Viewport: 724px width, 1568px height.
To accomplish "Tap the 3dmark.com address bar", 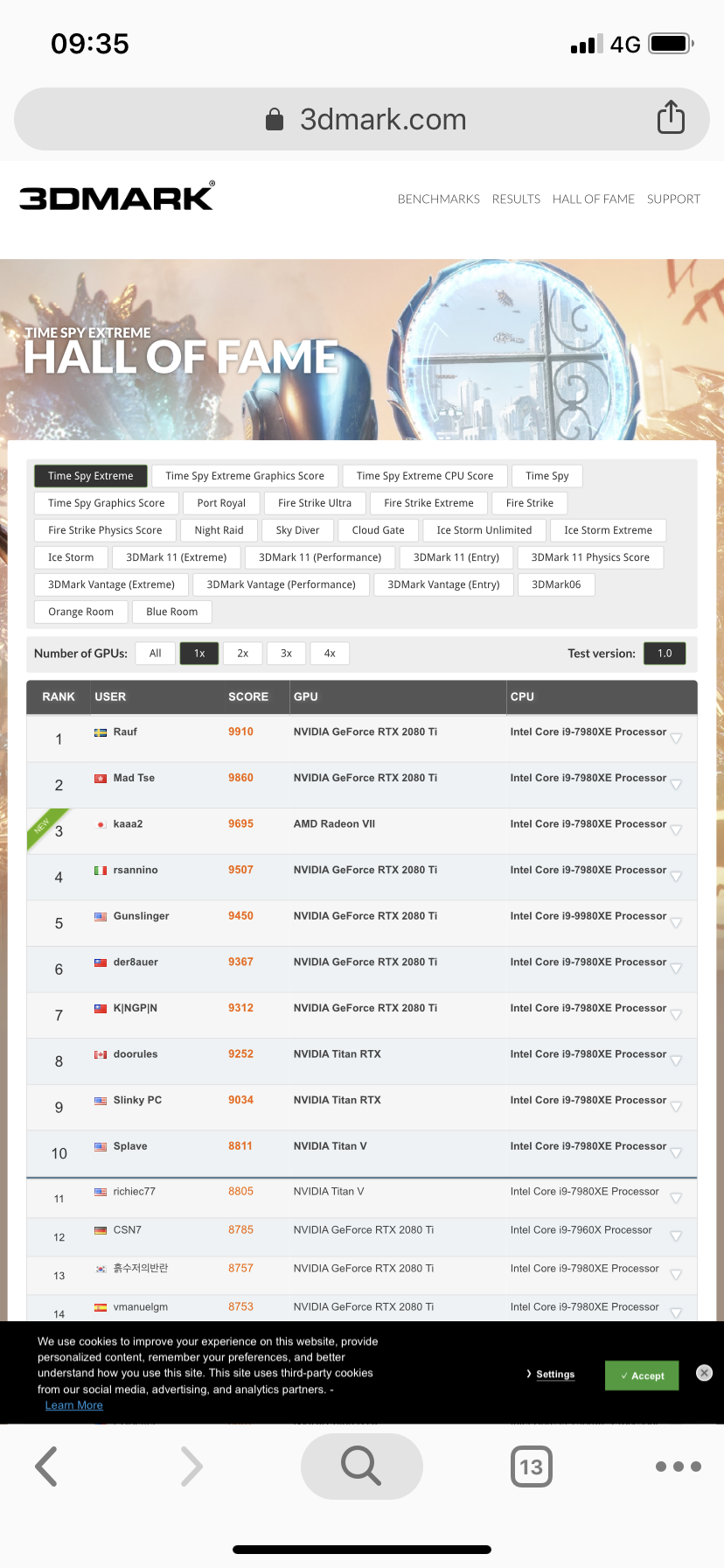I will click(x=362, y=119).
